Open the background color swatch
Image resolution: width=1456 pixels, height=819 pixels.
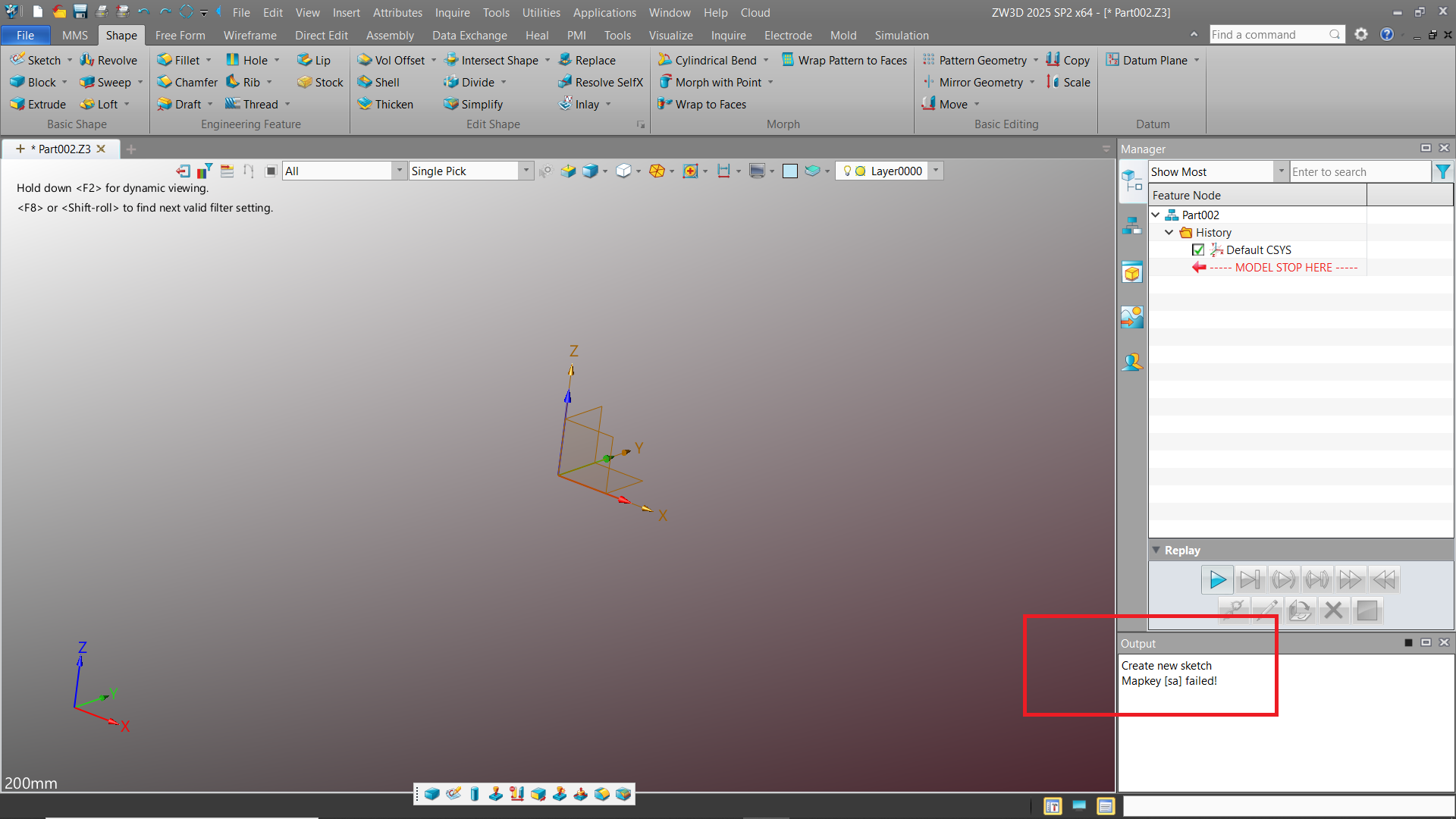click(x=790, y=171)
